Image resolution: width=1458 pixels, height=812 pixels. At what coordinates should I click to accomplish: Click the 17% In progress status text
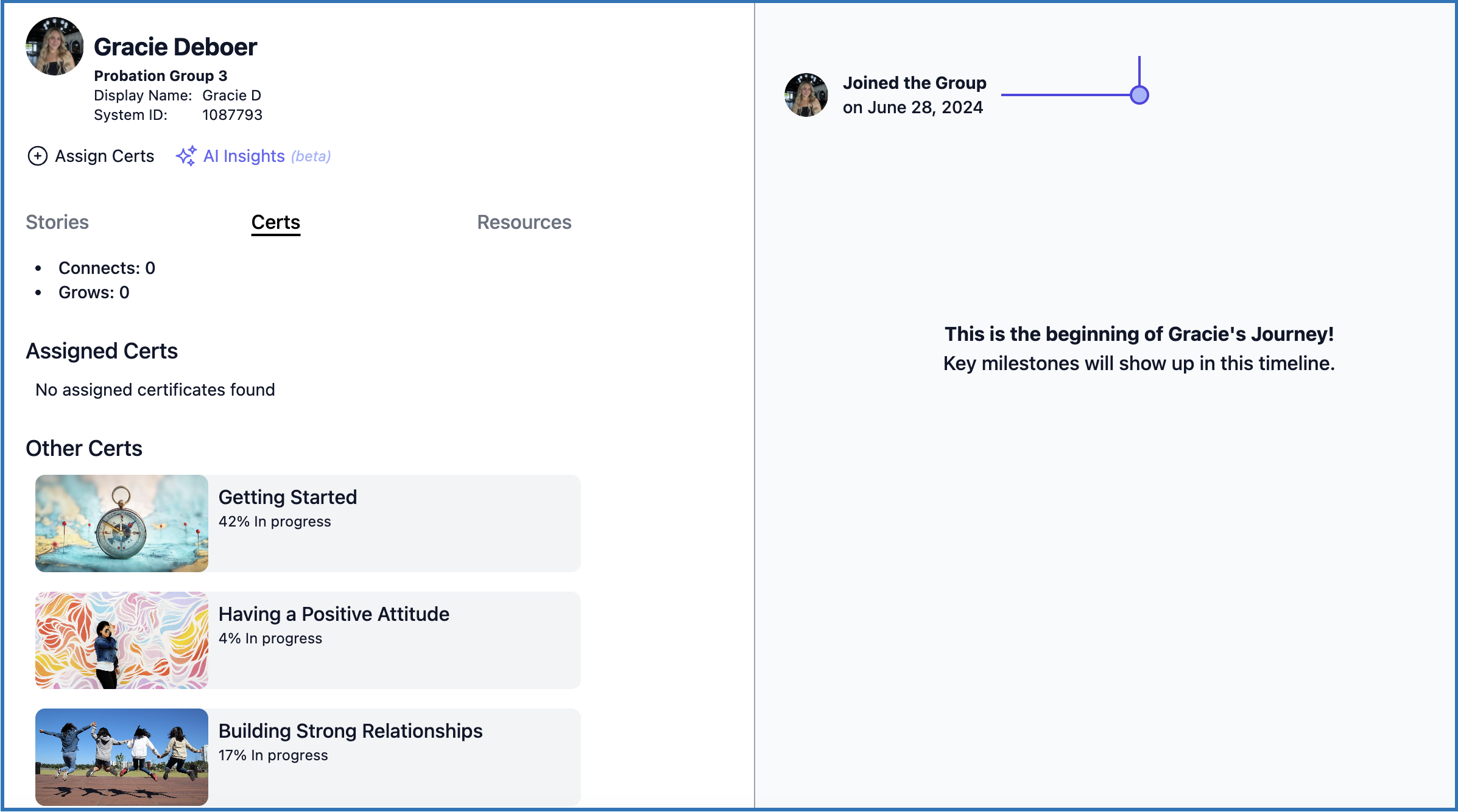coord(273,755)
